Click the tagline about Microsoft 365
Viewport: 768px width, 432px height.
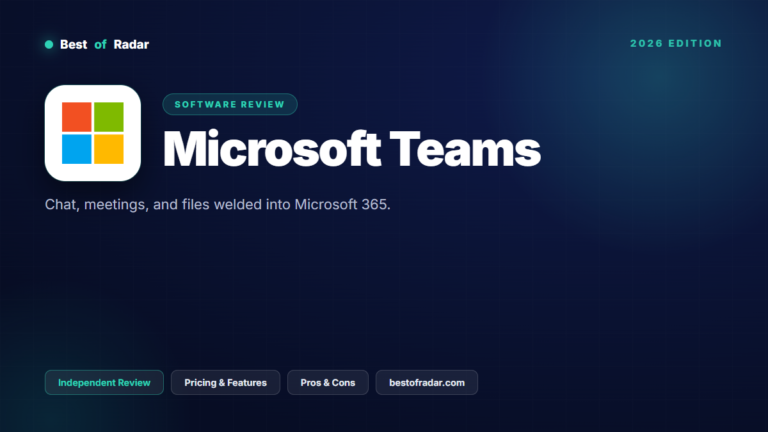217,204
